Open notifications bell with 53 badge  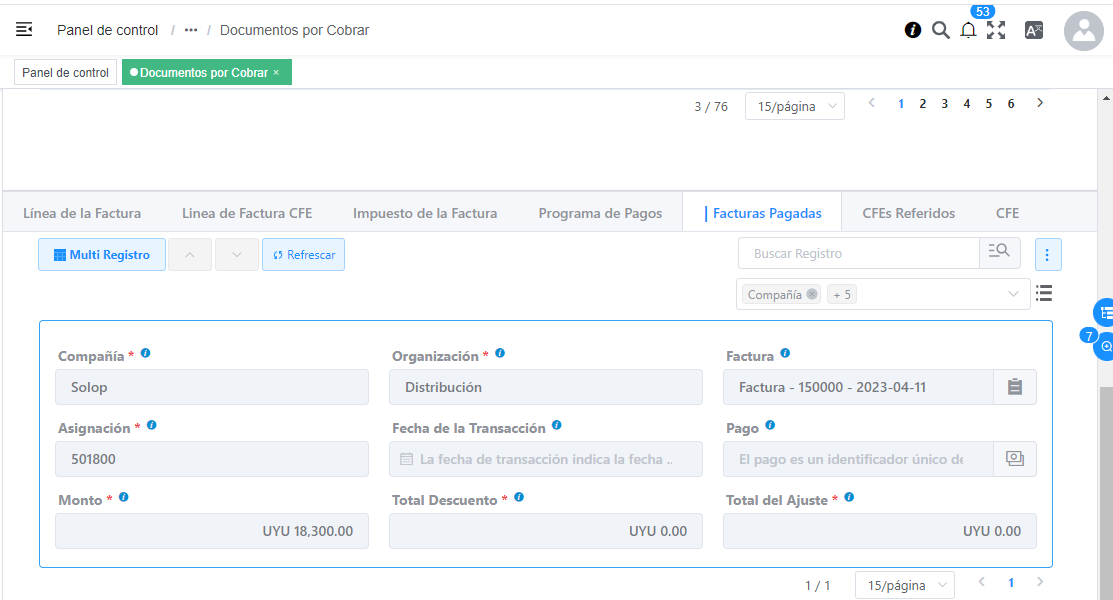968,30
